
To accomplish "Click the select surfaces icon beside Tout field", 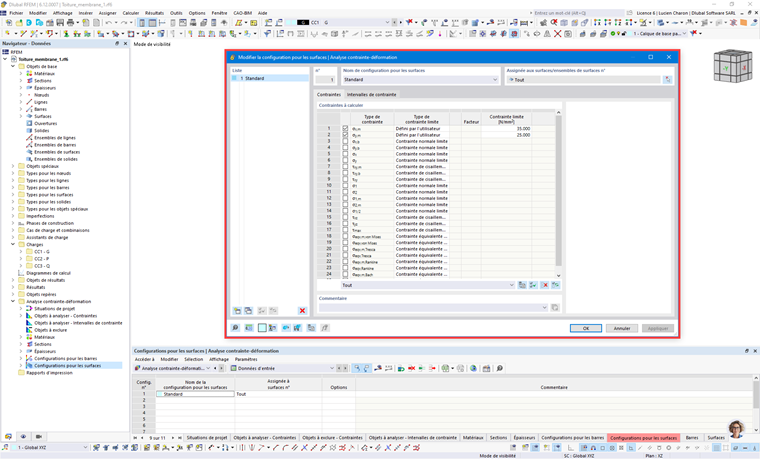I will pyautogui.click(x=668, y=79).
